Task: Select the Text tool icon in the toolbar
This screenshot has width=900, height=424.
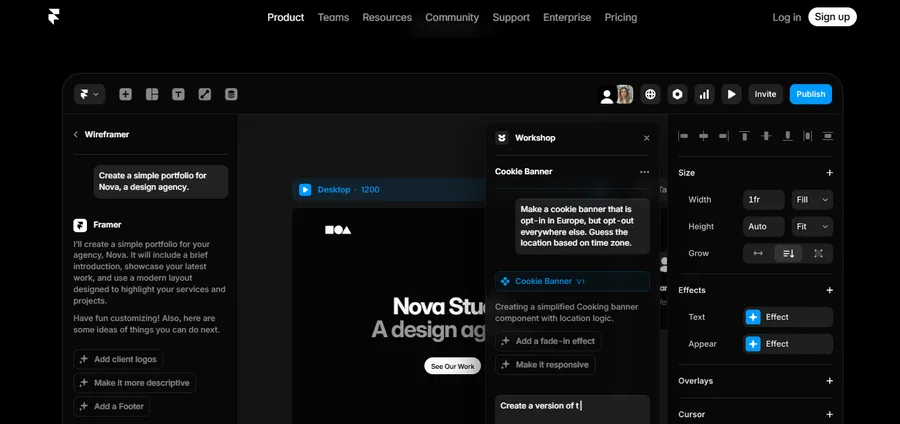Action: coord(179,95)
